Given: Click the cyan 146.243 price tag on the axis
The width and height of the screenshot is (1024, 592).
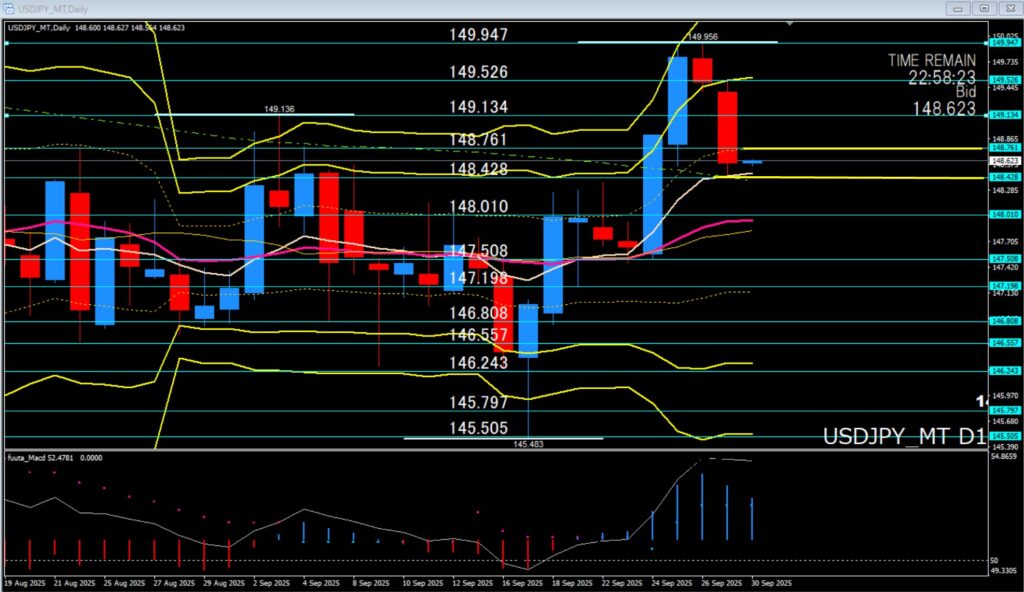Looking at the screenshot, I should coord(1004,370).
